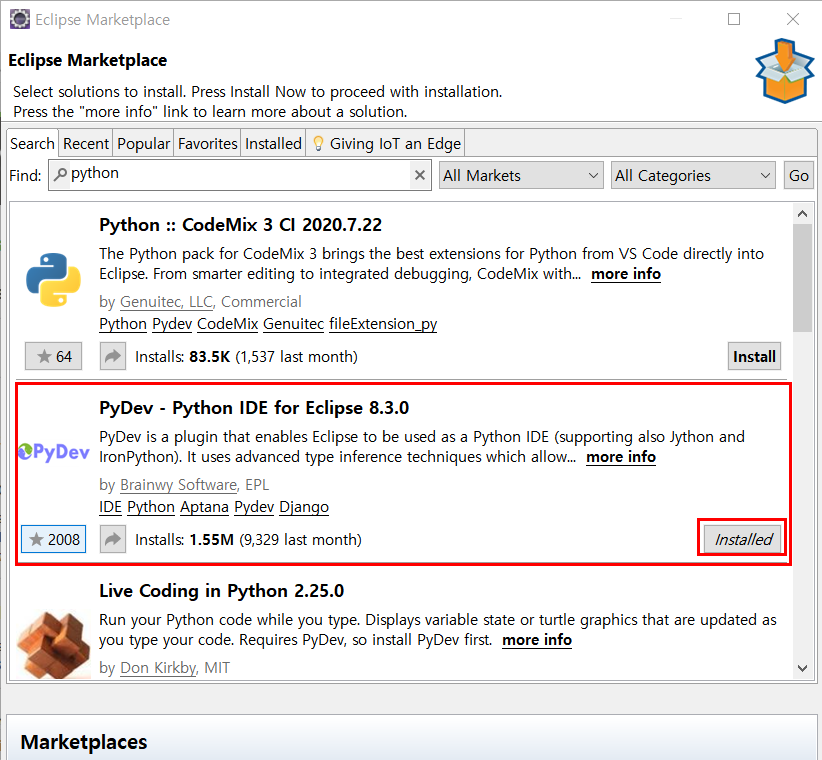Click the Python tag under PyDev entry
Viewport: 822px width, 760px height.
(x=151, y=507)
